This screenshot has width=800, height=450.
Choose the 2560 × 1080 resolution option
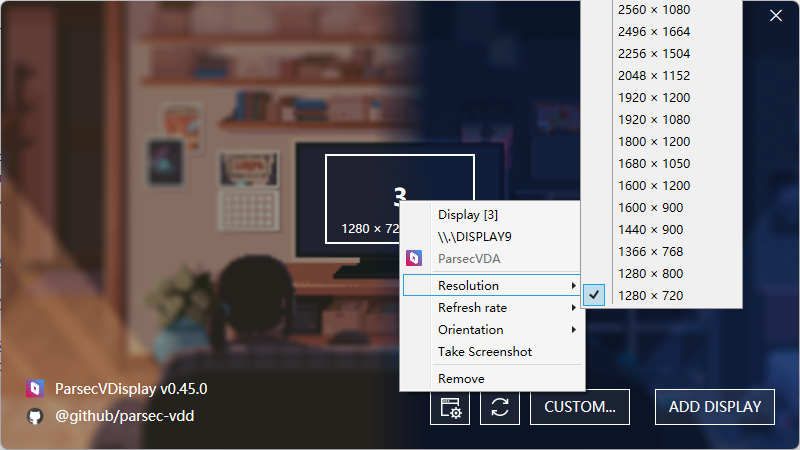point(653,9)
